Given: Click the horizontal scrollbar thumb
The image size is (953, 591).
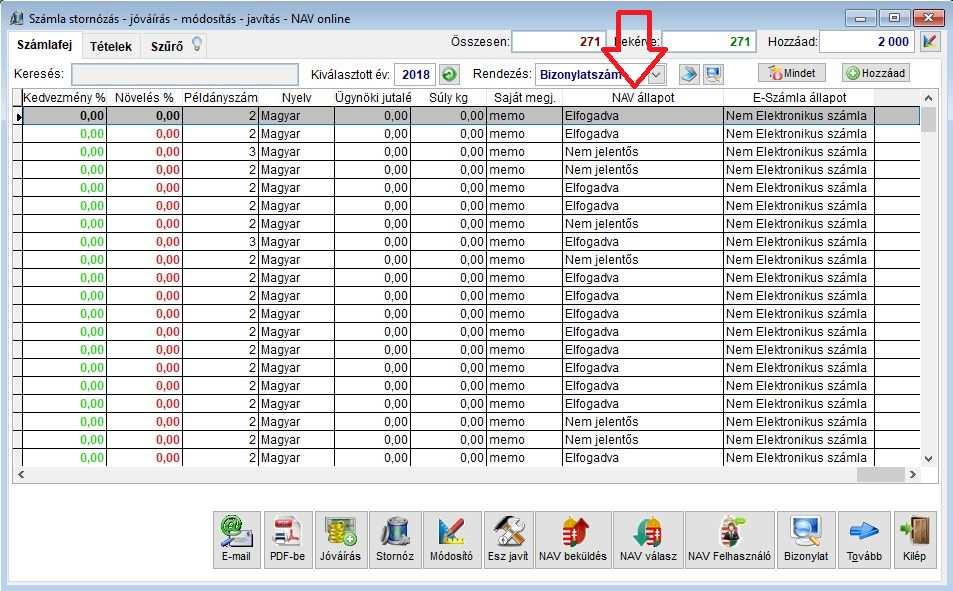Looking at the screenshot, I should coord(880,474).
